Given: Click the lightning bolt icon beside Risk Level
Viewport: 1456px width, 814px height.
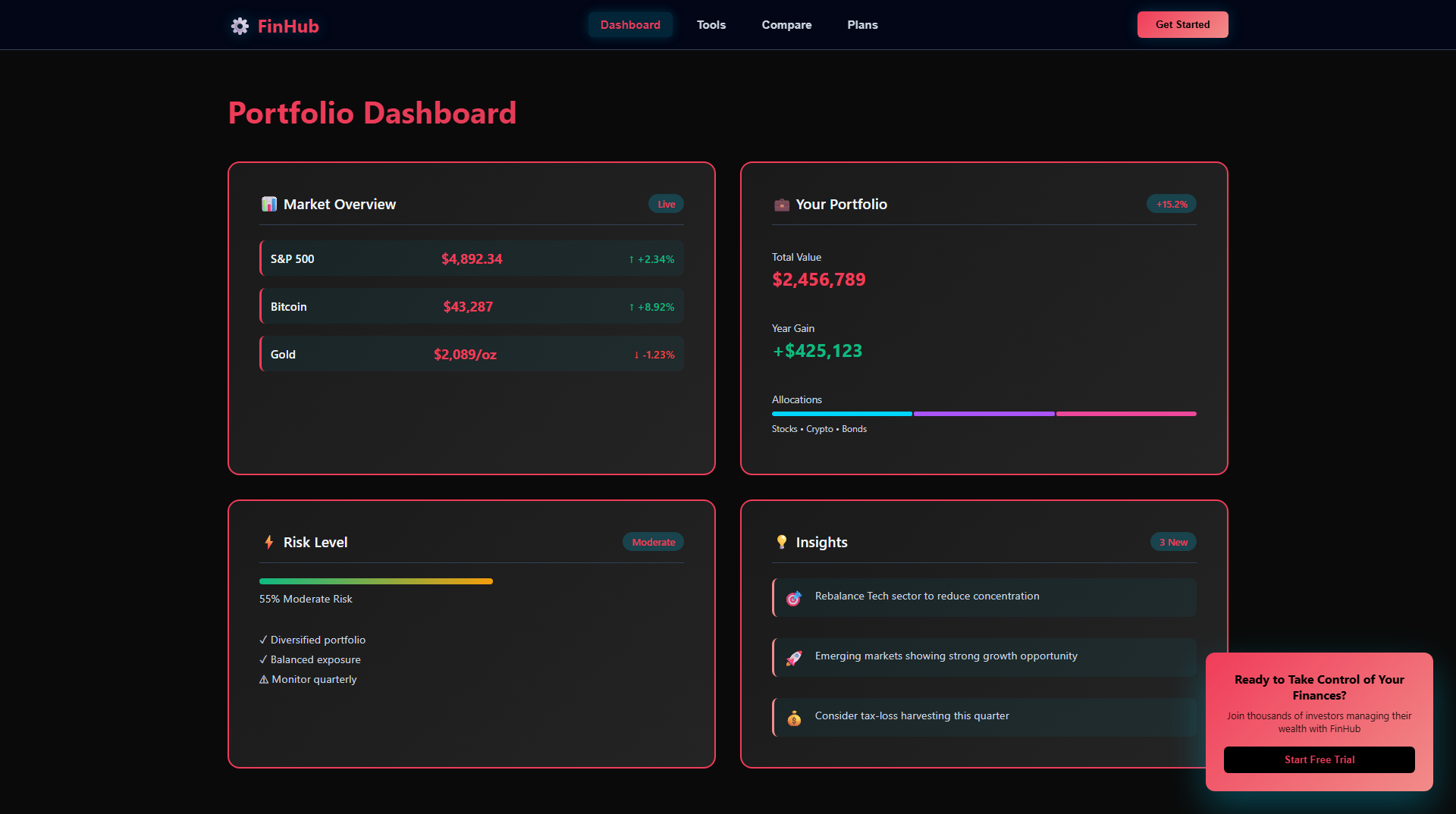Looking at the screenshot, I should (268, 541).
